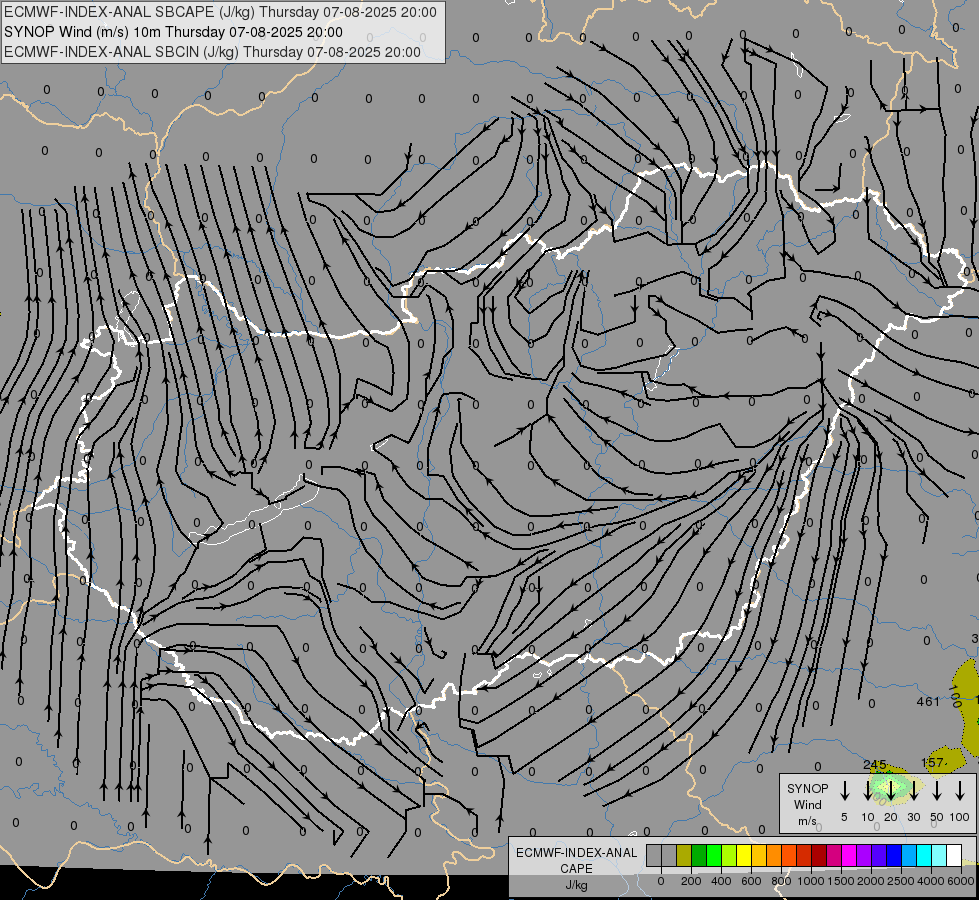Click the '2500' tick label on CAPE scale

pos(901,881)
